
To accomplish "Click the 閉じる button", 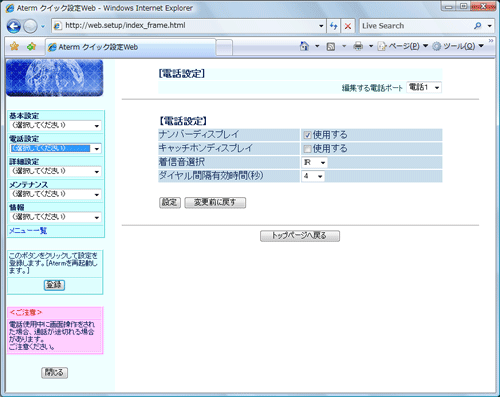I will 55,372.
